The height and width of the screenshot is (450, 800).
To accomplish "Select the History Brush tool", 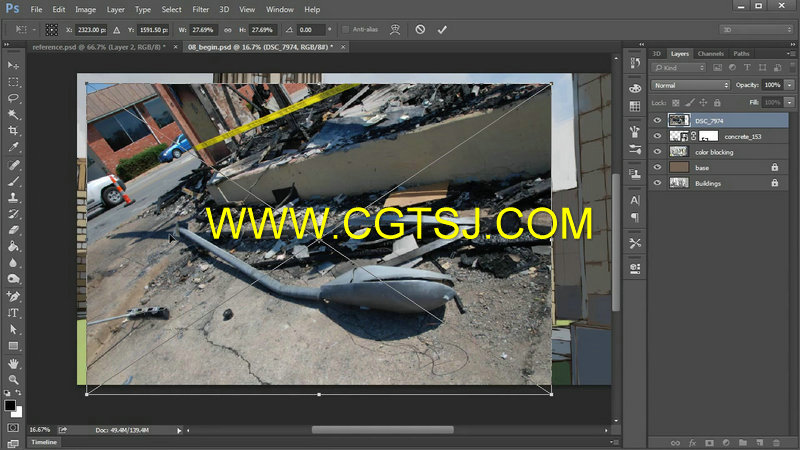I will 13,214.
